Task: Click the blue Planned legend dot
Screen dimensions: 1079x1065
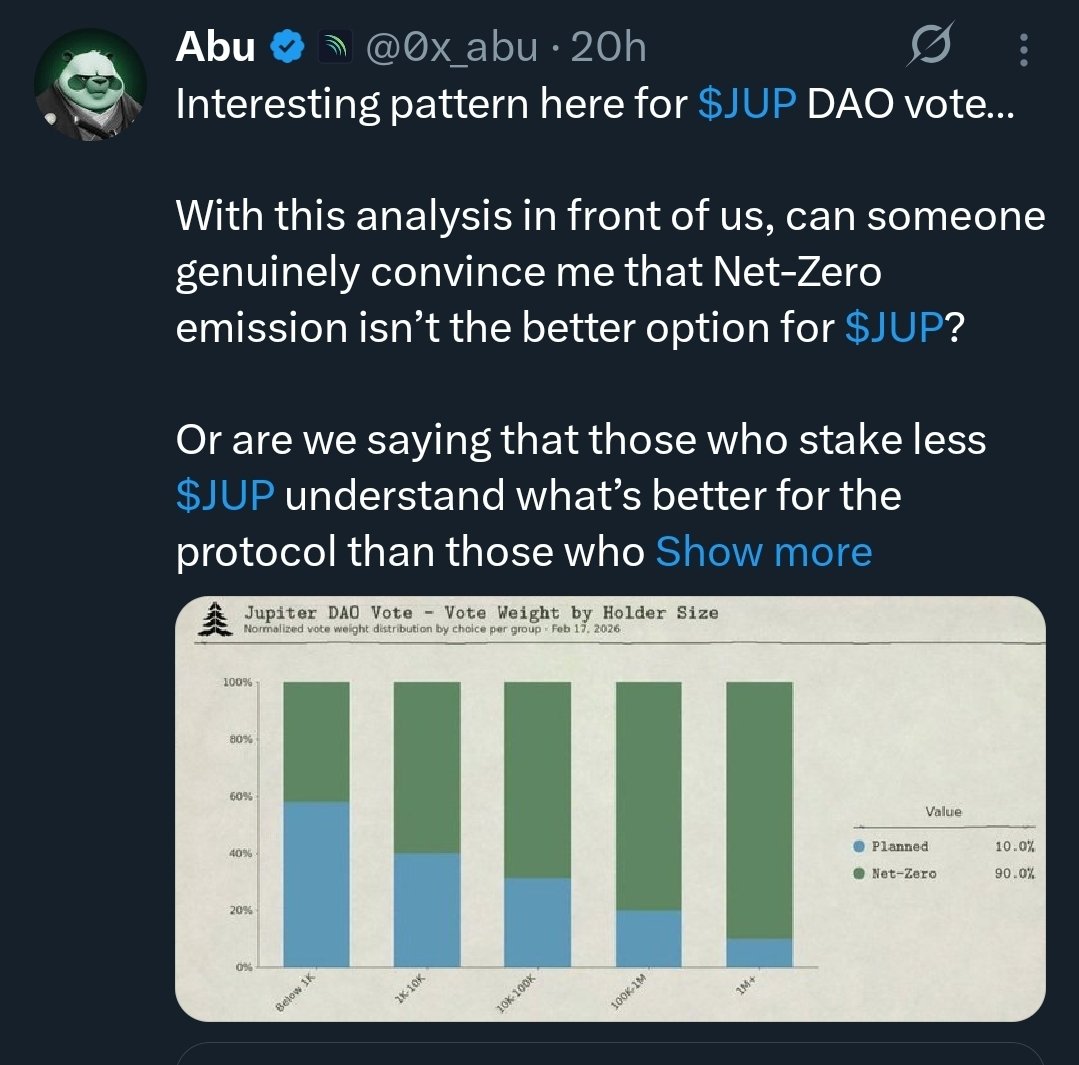Action: pyautogui.click(x=859, y=847)
